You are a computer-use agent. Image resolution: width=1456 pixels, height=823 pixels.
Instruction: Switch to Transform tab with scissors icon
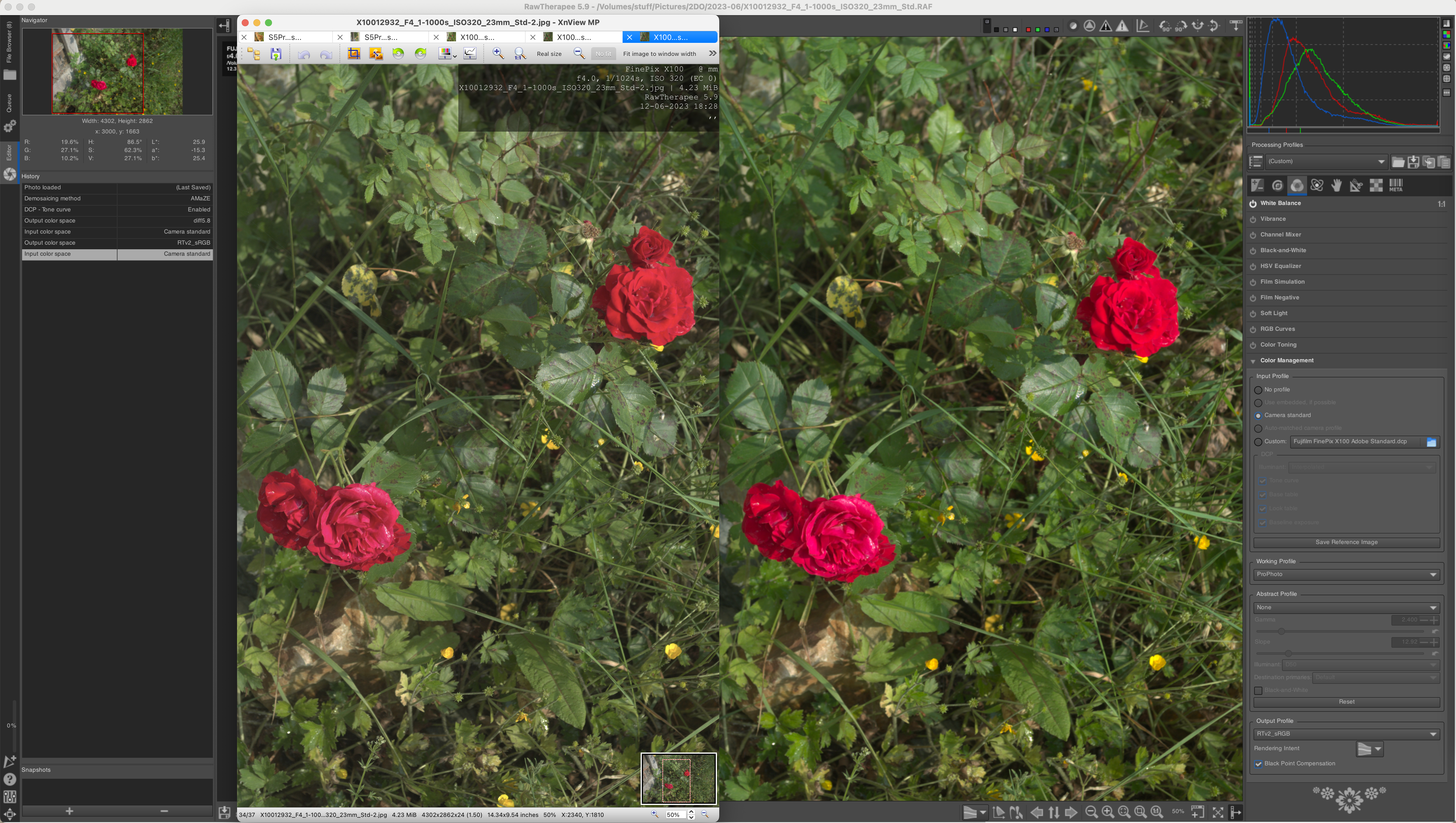(x=1356, y=186)
